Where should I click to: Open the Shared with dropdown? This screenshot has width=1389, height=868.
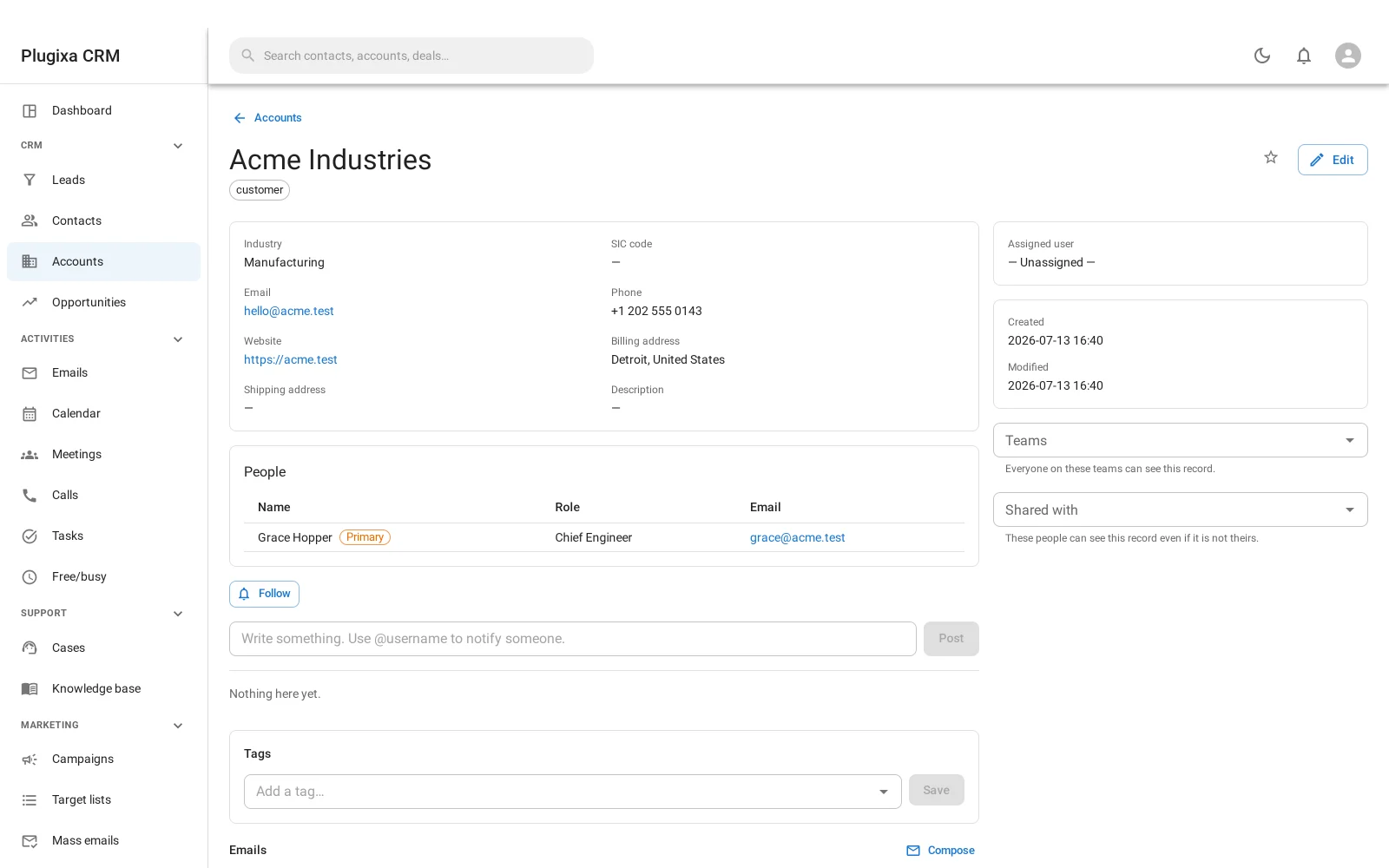[1180, 510]
